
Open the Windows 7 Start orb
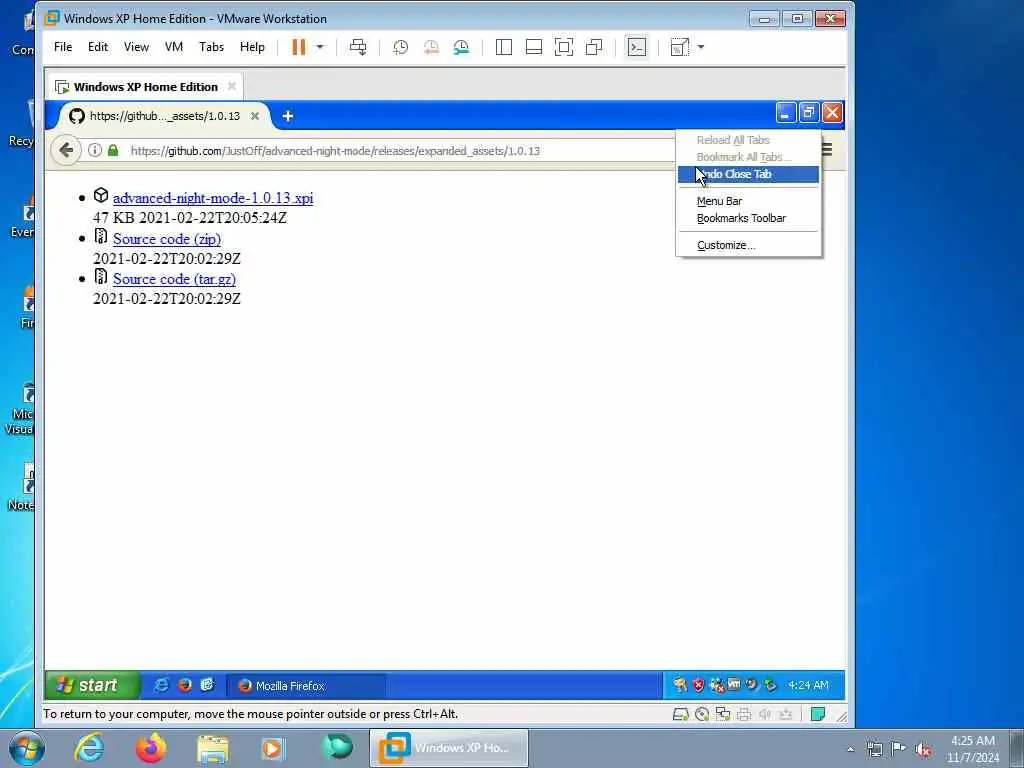point(25,748)
